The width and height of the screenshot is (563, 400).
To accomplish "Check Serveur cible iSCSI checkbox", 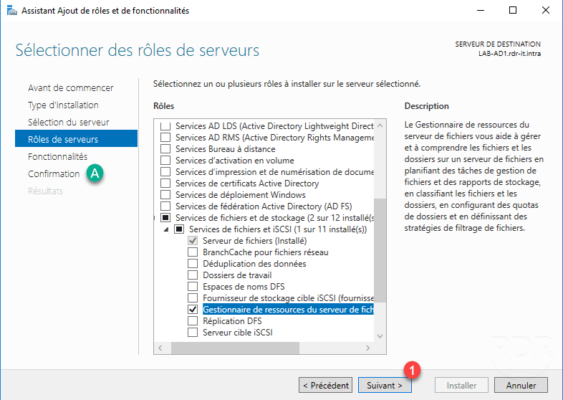I will point(192,332).
